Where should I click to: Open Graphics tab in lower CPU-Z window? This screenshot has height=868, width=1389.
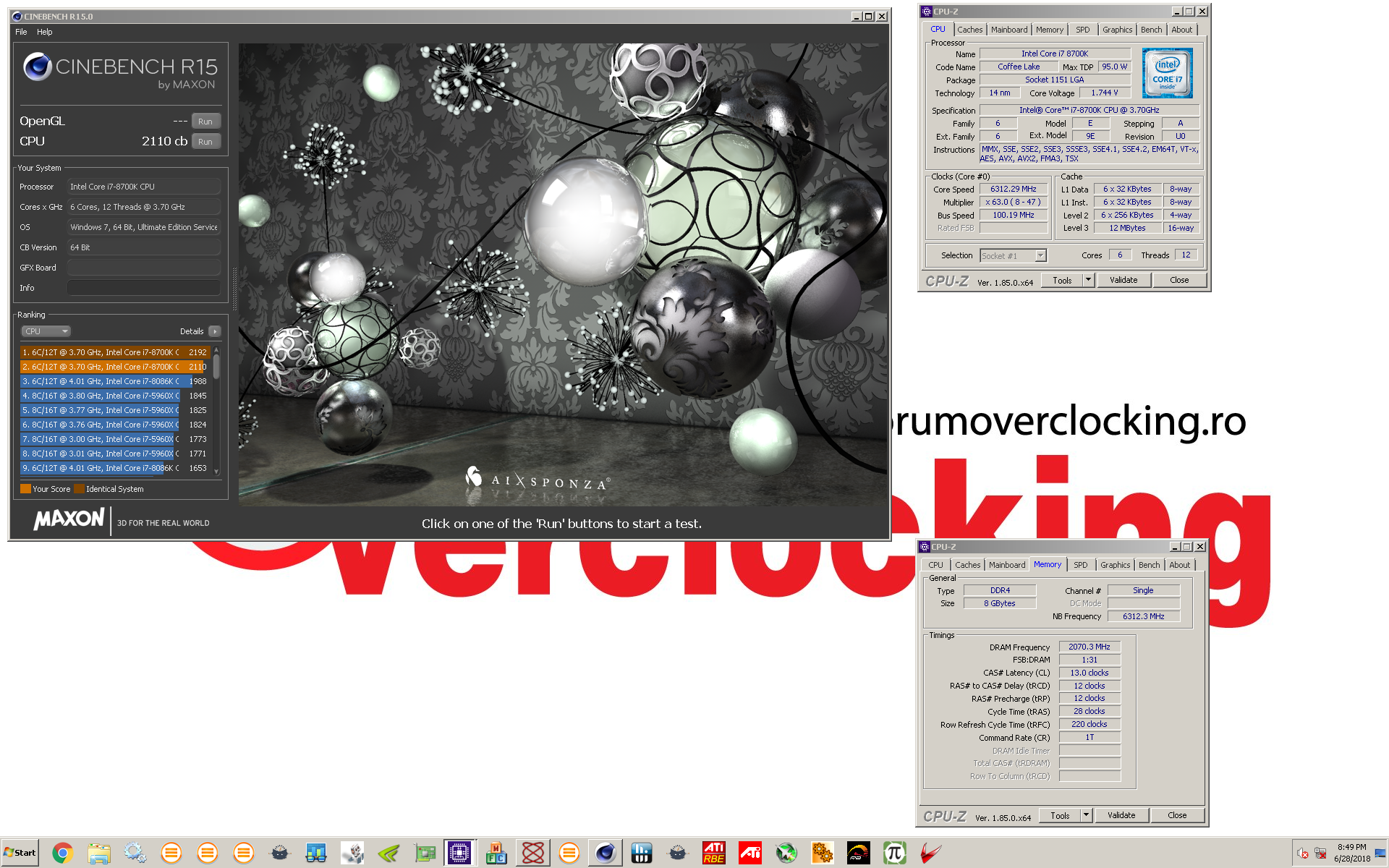pos(1115,565)
